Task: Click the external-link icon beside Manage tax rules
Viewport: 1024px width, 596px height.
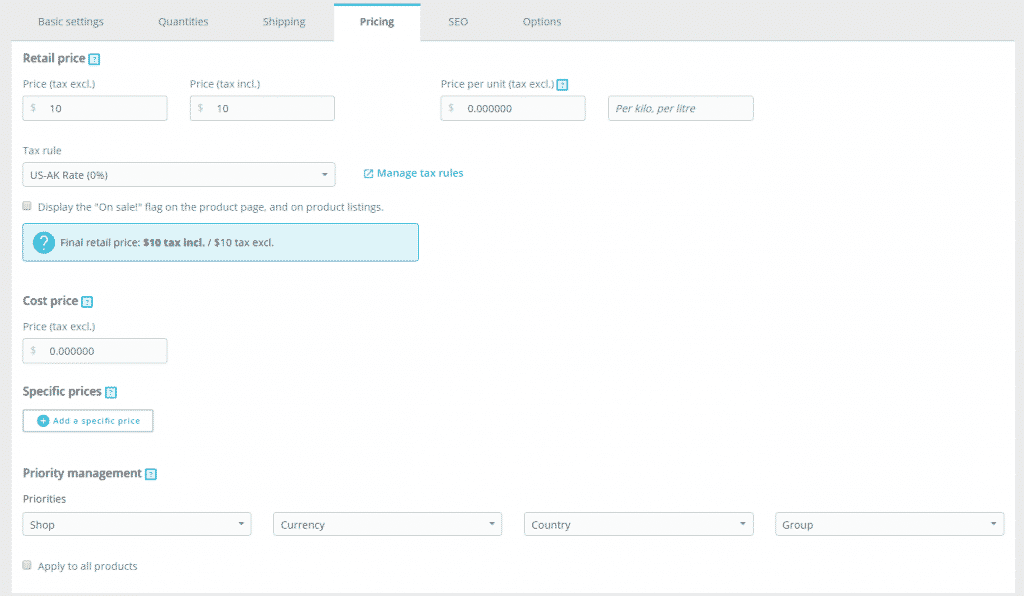Action: [x=370, y=172]
